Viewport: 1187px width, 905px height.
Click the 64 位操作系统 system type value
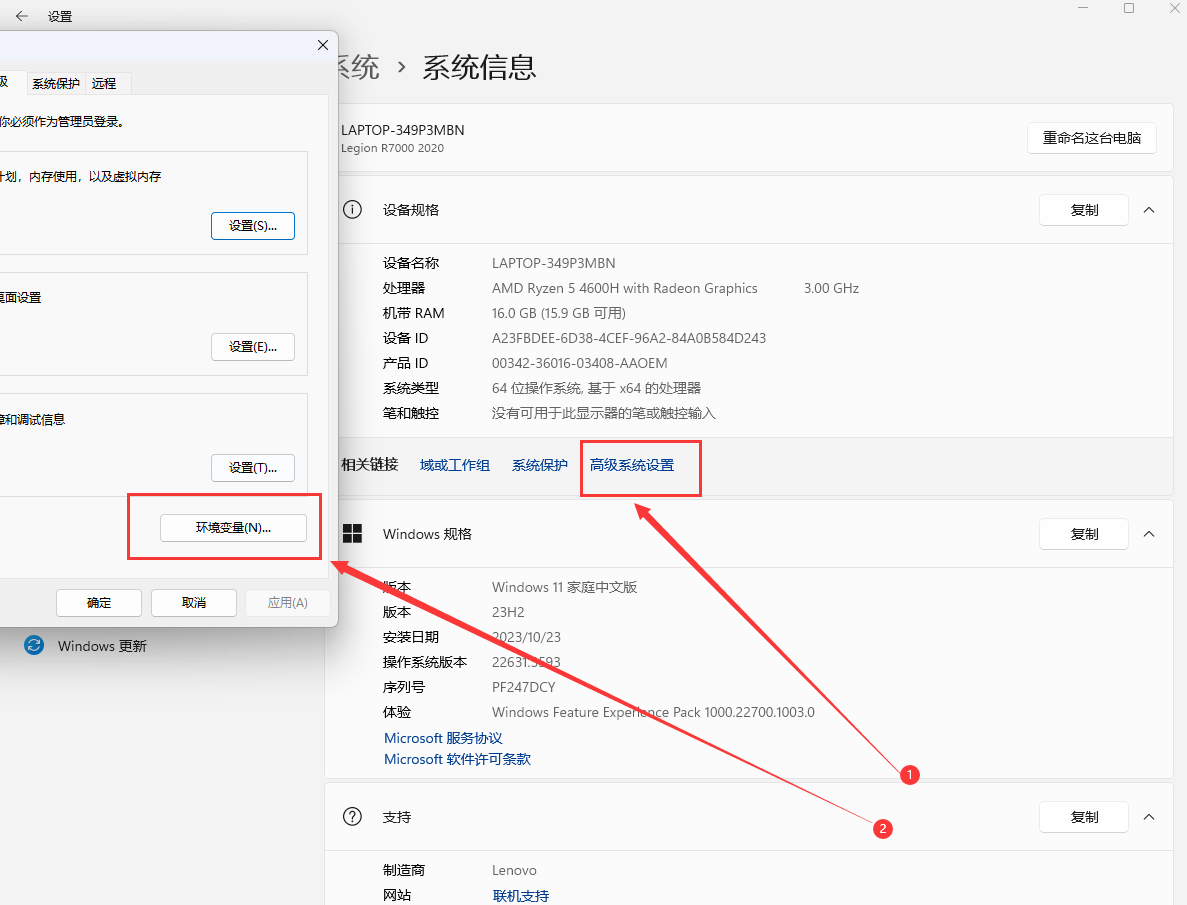597,388
